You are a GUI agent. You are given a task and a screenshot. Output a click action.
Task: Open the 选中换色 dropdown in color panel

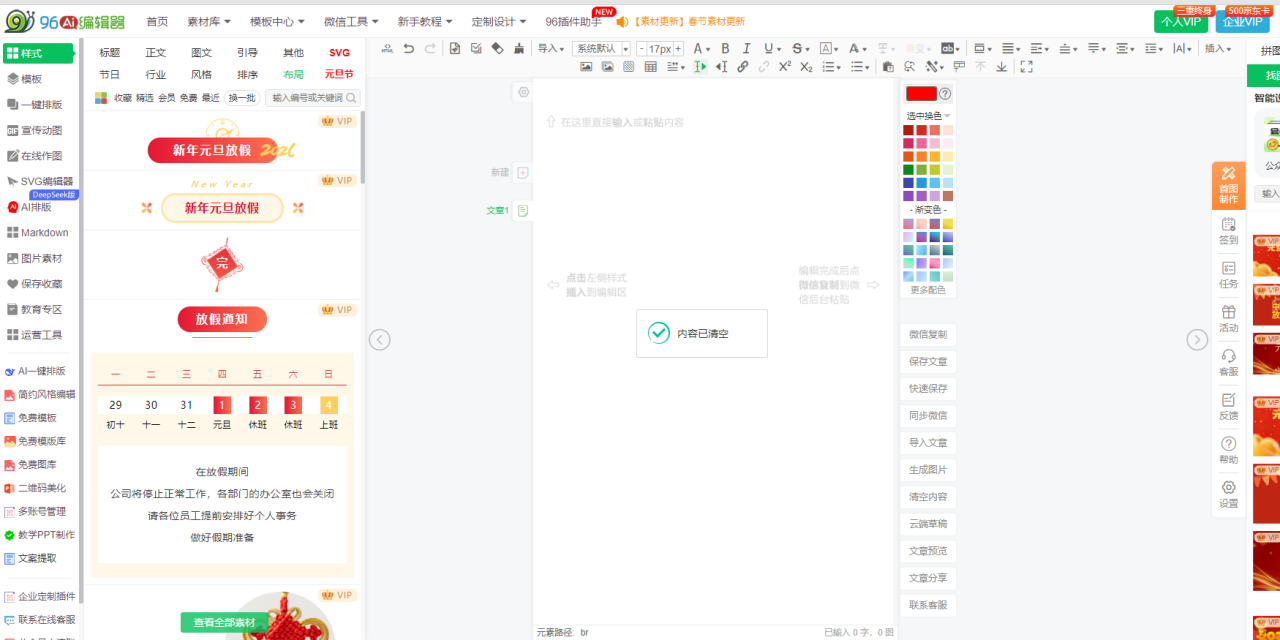coord(928,116)
